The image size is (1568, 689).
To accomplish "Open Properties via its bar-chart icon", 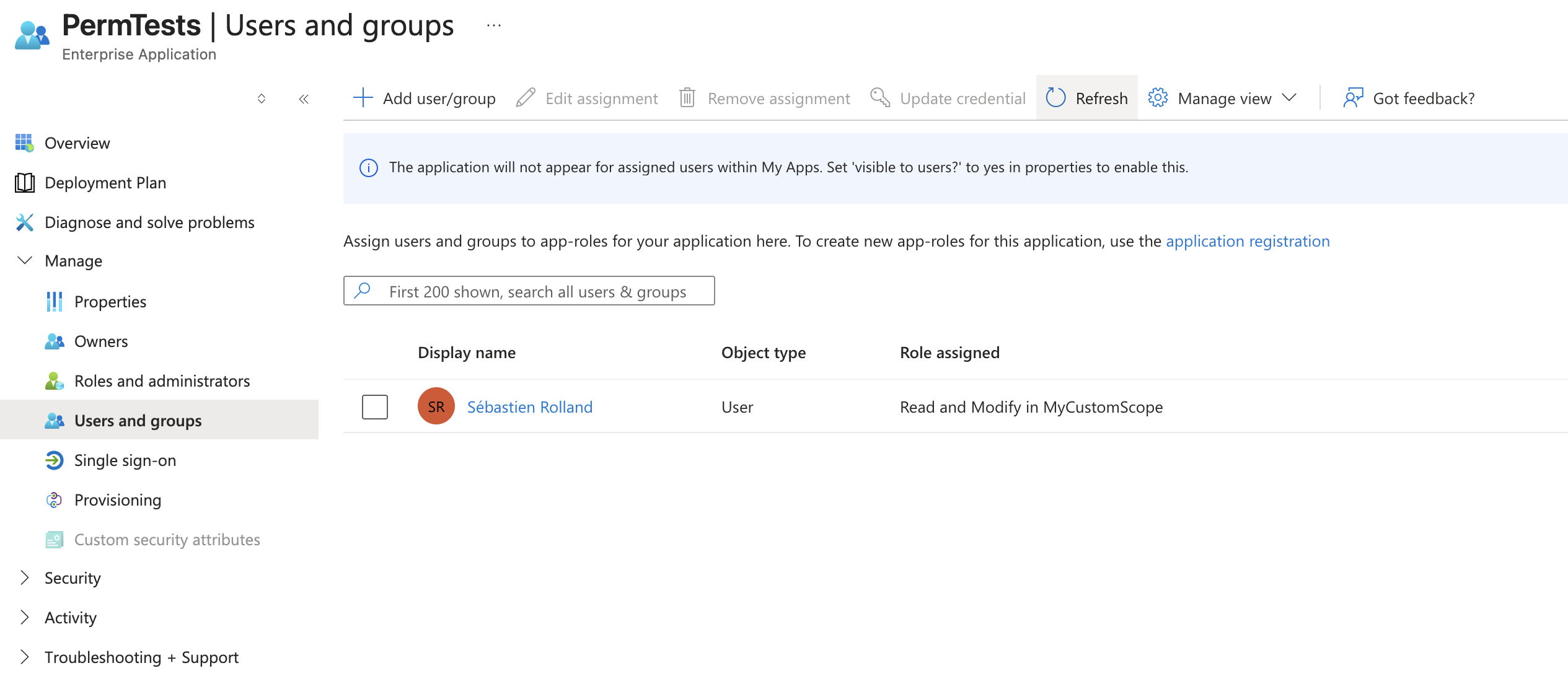I will pos(54,301).
